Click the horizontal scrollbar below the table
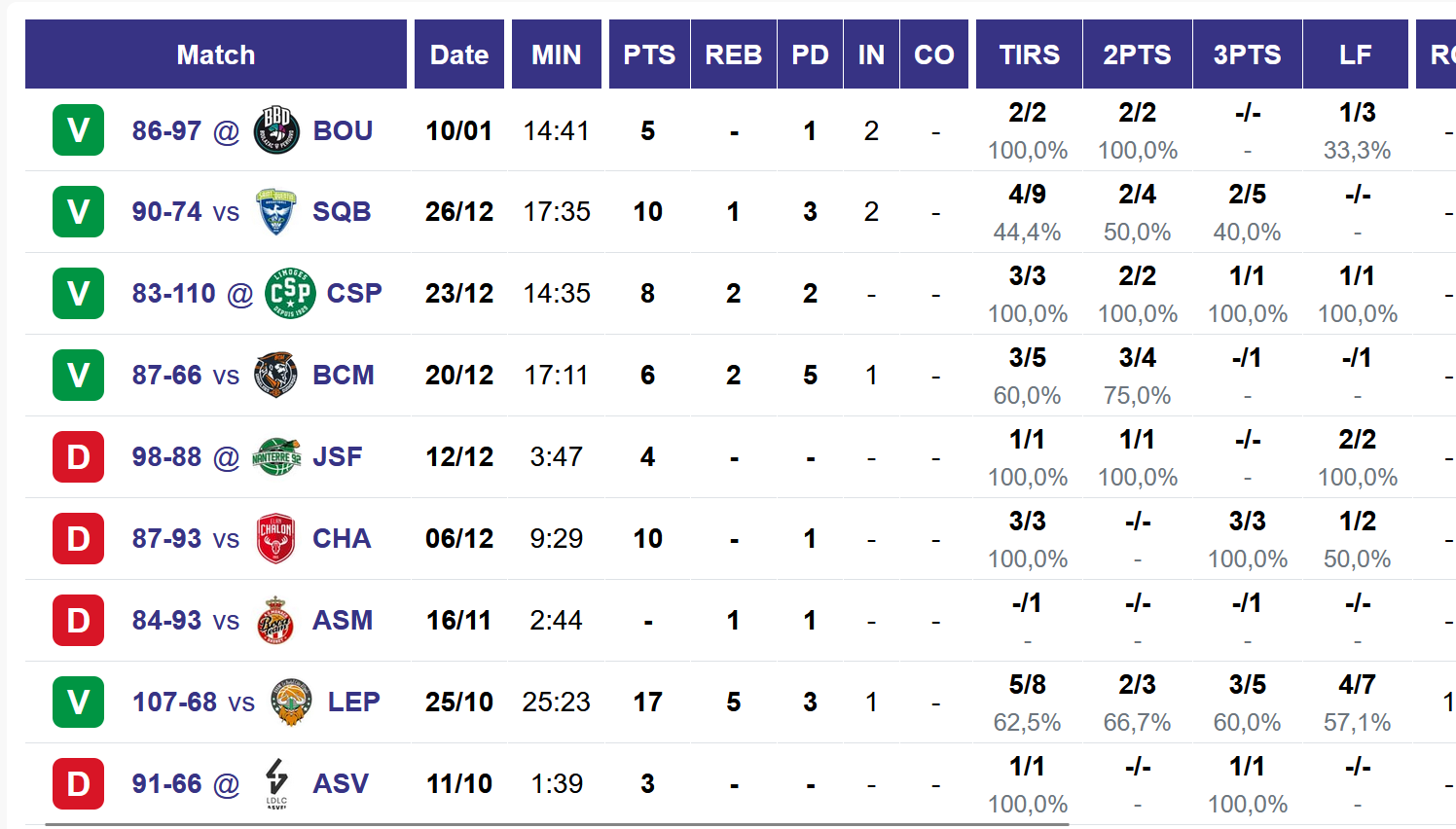Image resolution: width=1456 pixels, height=829 pixels. coord(557,824)
